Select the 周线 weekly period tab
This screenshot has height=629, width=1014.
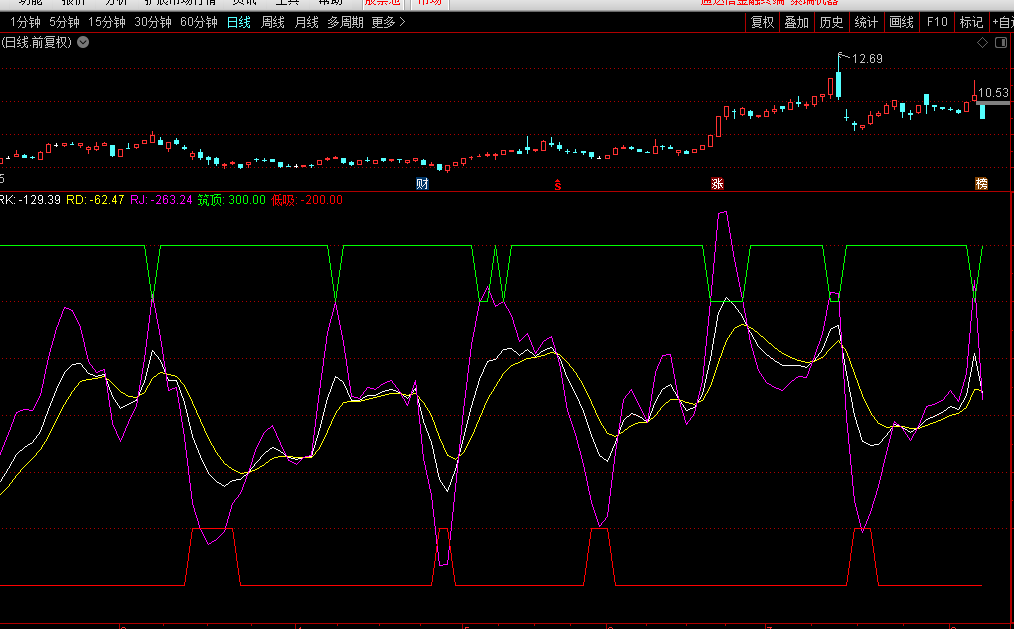click(272, 22)
